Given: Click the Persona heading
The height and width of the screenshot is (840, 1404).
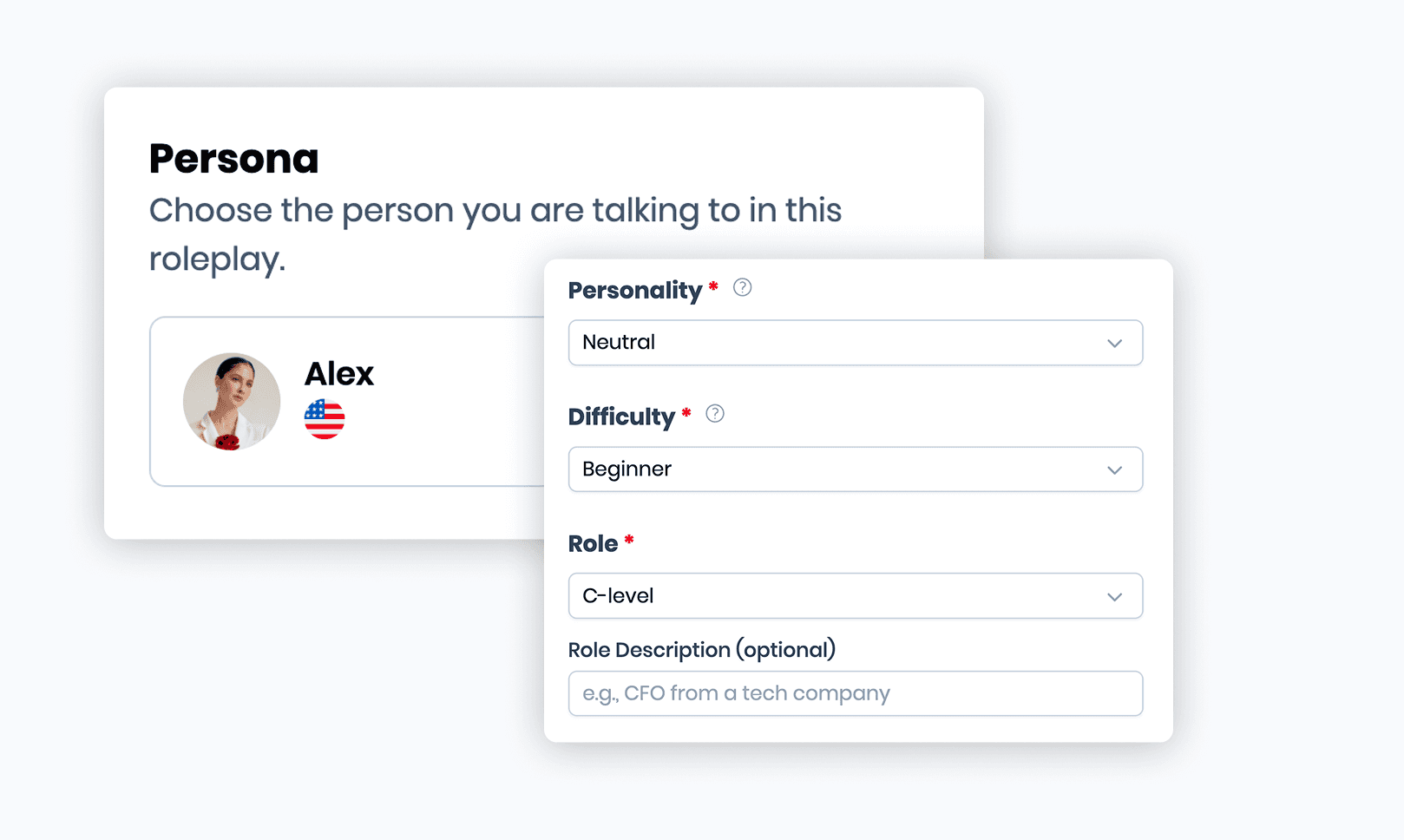Looking at the screenshot, I should (234, 159).
